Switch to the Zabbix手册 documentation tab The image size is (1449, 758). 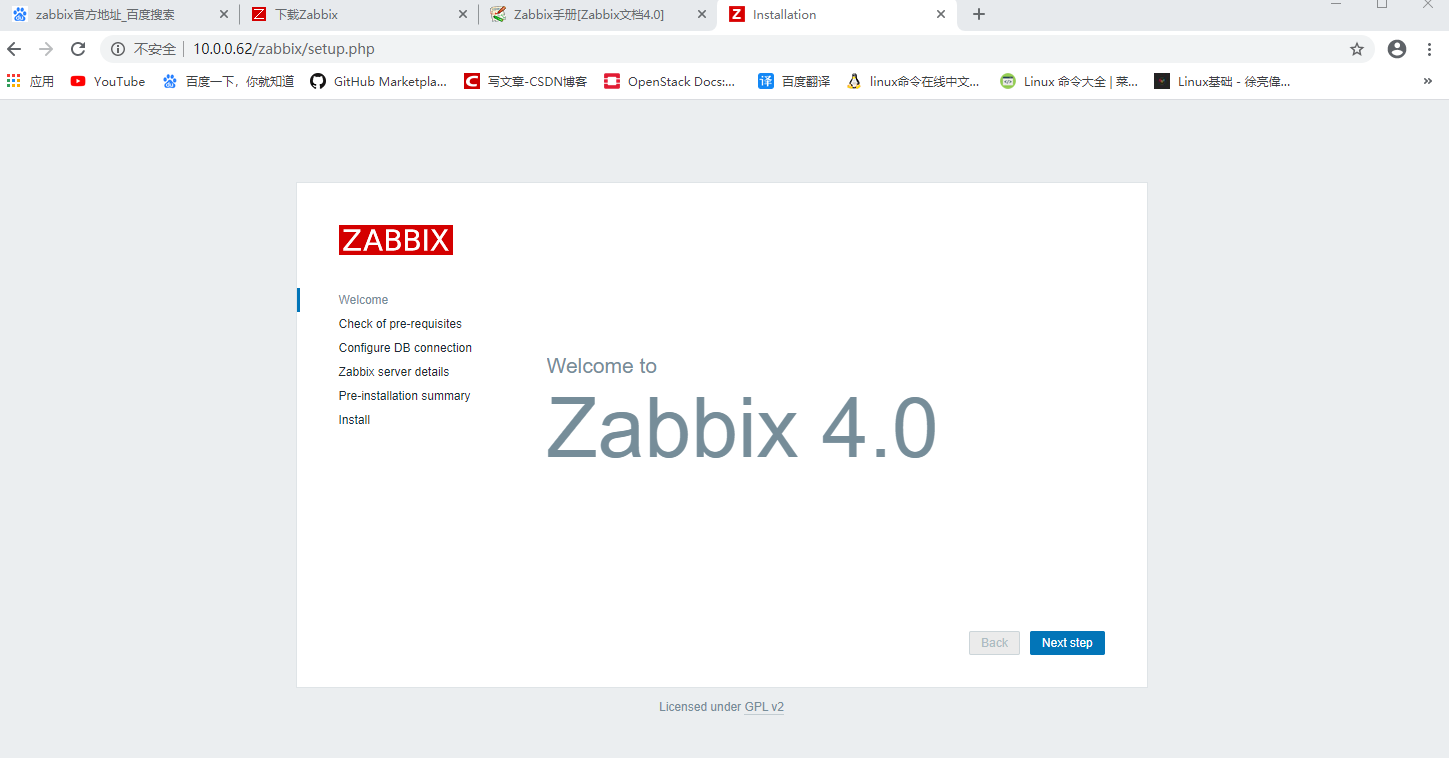[597, 15]
